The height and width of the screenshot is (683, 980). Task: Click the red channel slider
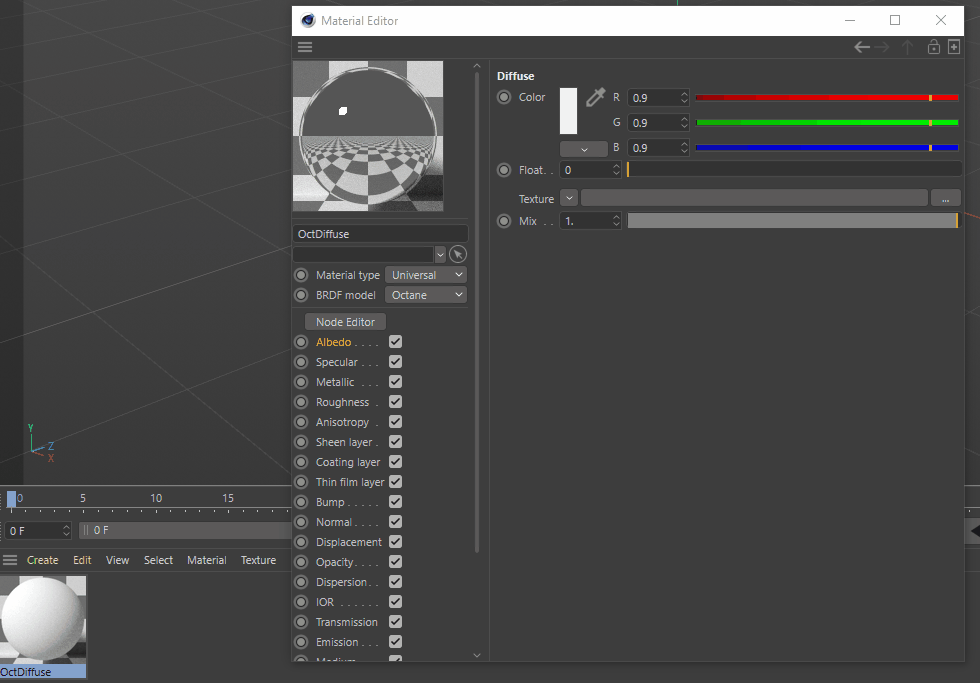[x=827, y=97]
